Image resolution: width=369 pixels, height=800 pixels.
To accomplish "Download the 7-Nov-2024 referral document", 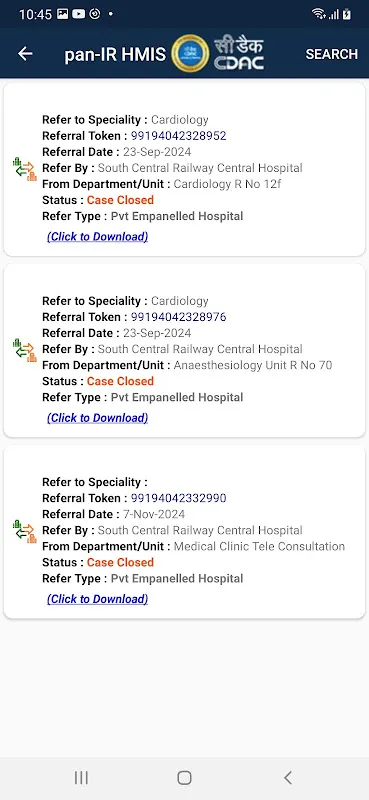I will 97,599.
